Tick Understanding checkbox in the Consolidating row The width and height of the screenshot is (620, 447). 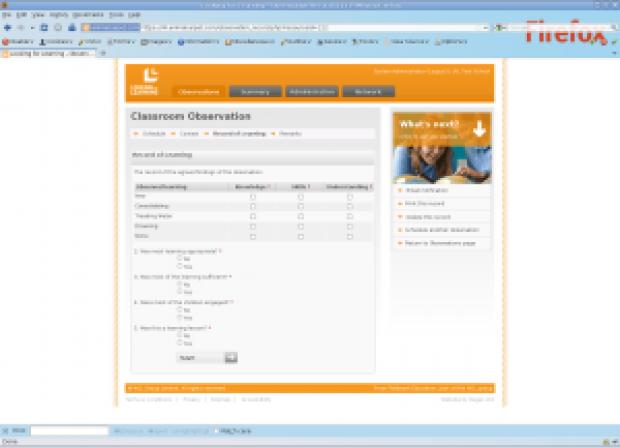click(x=350, y=206)
